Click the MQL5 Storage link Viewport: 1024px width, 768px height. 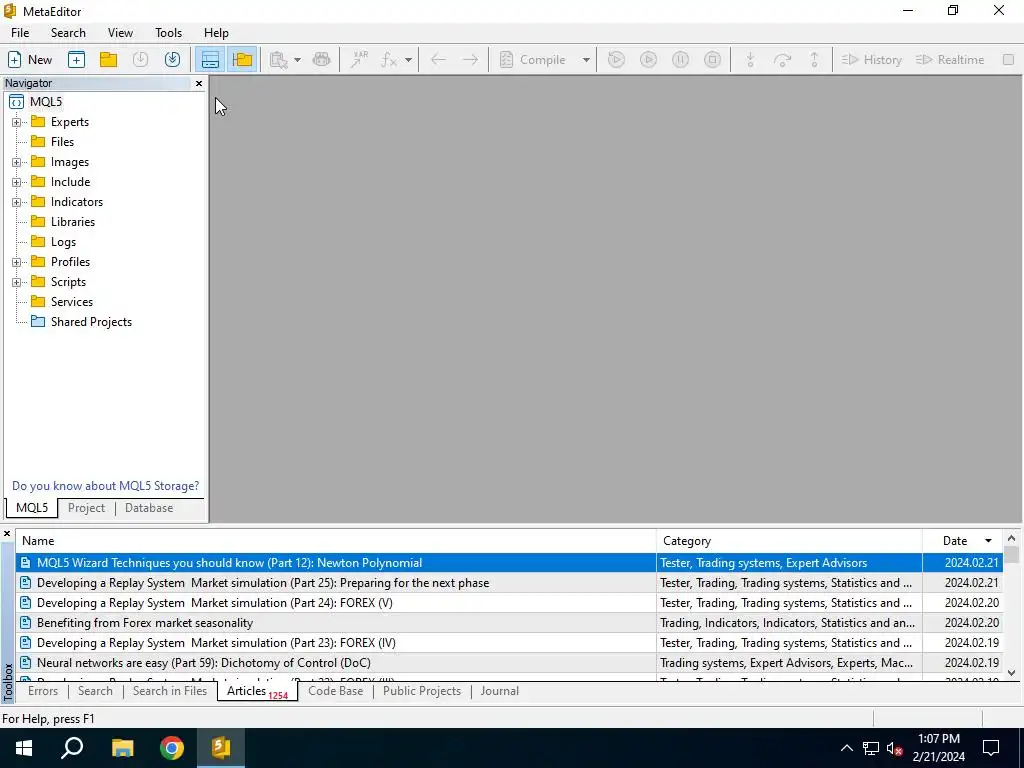[x=106, y=486]
